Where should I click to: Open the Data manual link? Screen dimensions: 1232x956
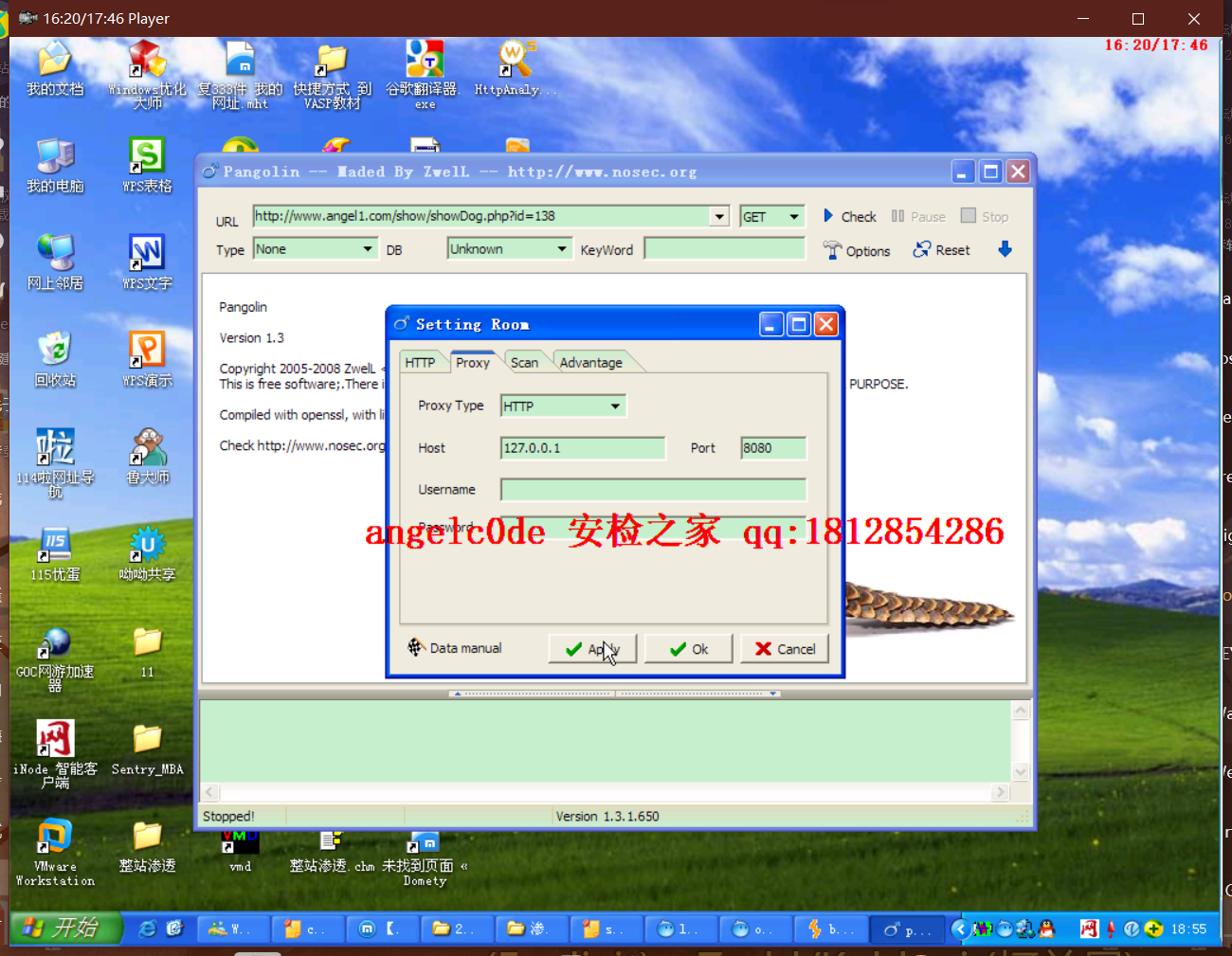(454, 648)
